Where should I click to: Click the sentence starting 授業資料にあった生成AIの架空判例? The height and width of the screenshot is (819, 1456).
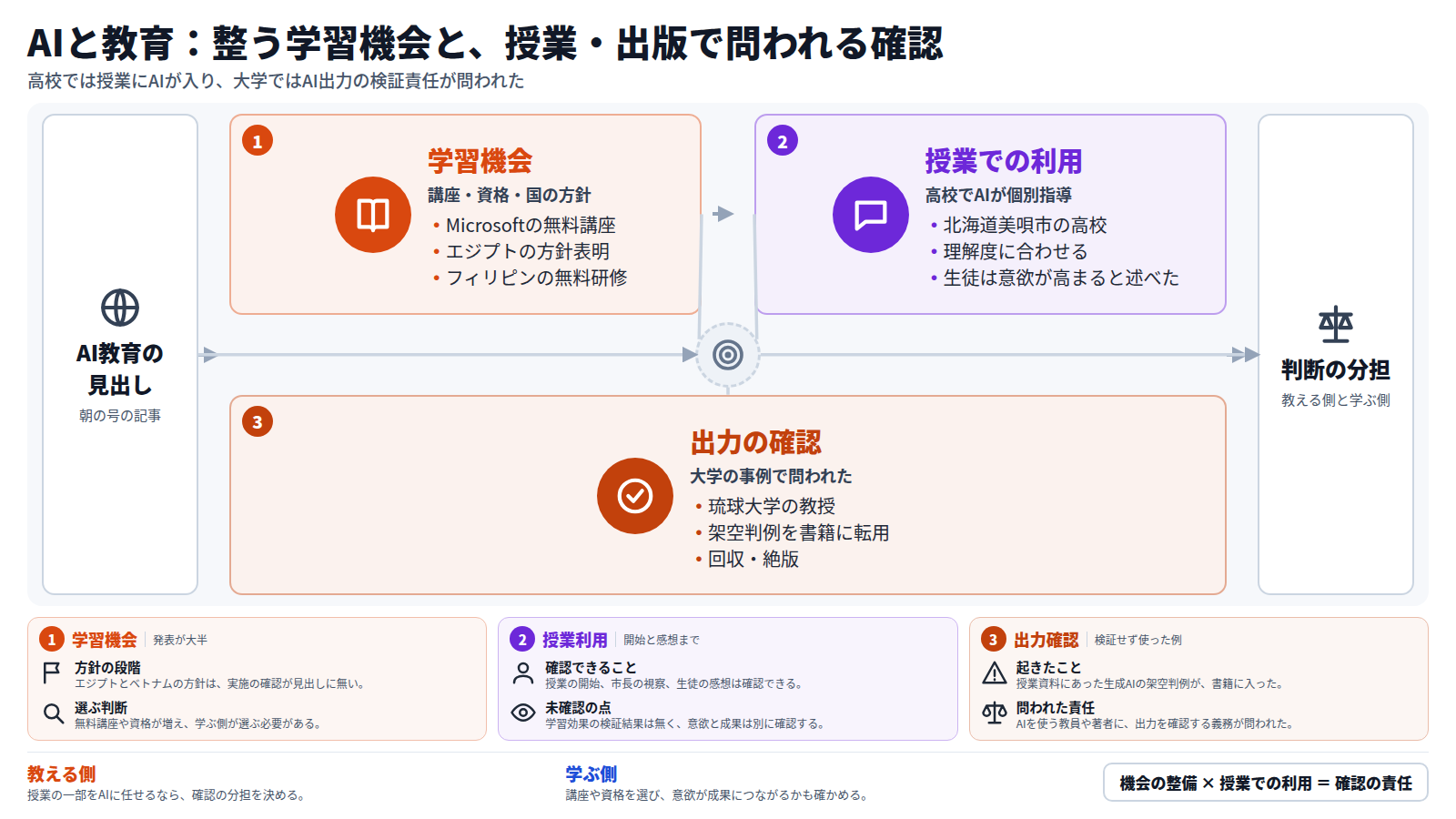coord(1151,683)
